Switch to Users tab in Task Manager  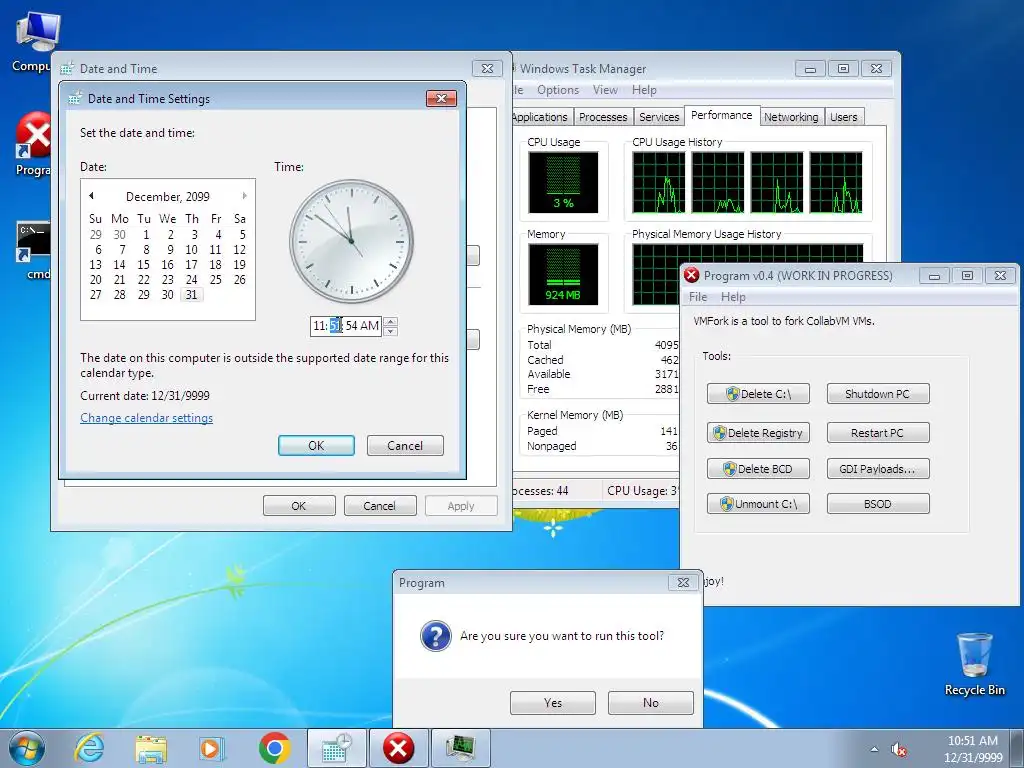[844, 117]
